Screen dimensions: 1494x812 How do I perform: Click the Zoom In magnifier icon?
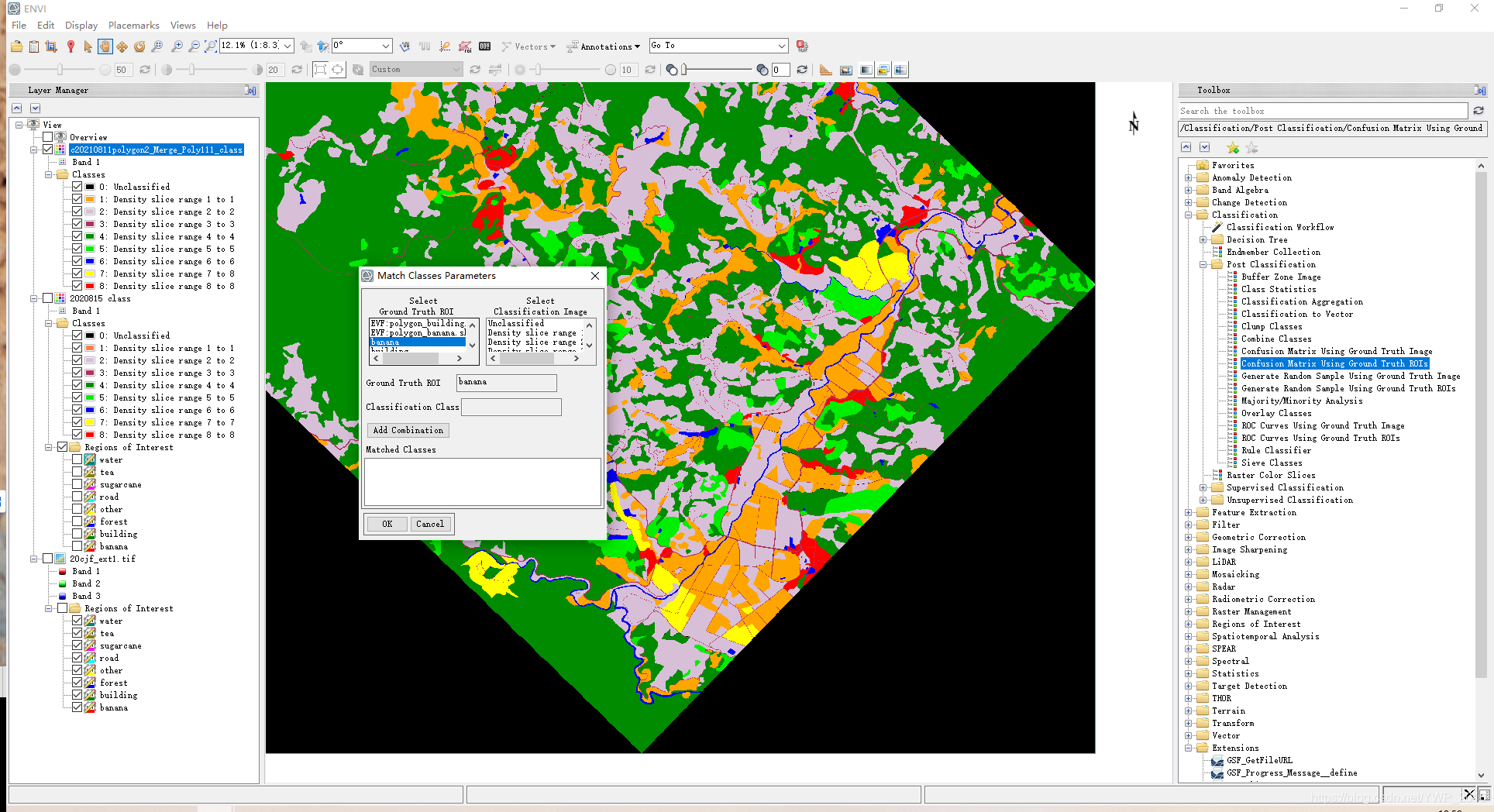(x=177, y=46)
